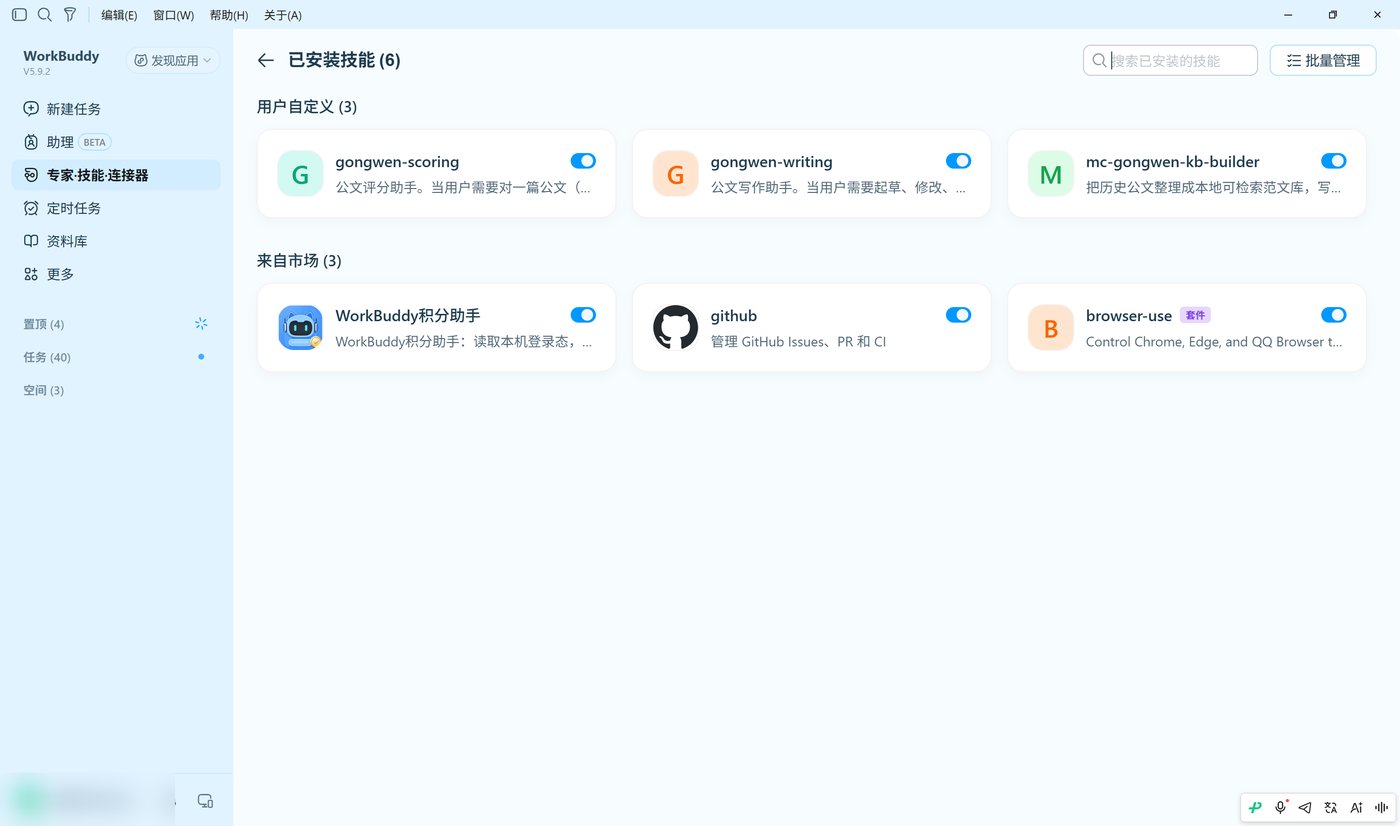Click the AI icon in floating toolbar
Image resolution: width=1400 pixels, height=826 pixels.
[x=1356, y=807]
